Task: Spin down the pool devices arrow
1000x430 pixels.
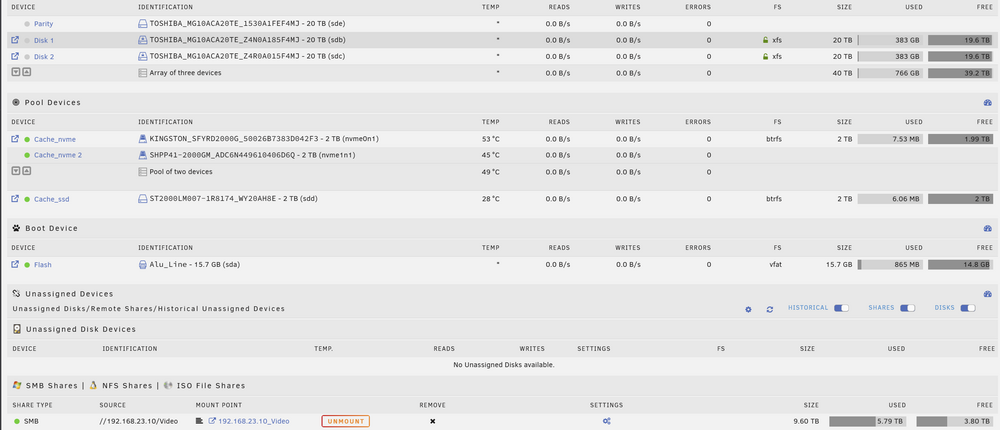Action: (x=16, y=171)
